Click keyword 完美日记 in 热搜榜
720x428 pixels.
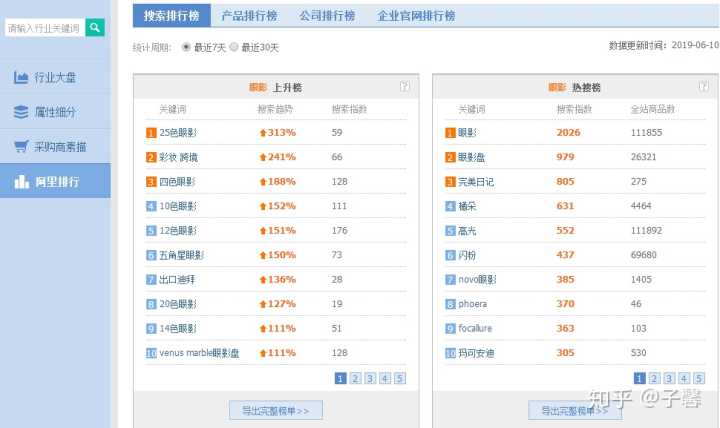click(x=476, y=182)
